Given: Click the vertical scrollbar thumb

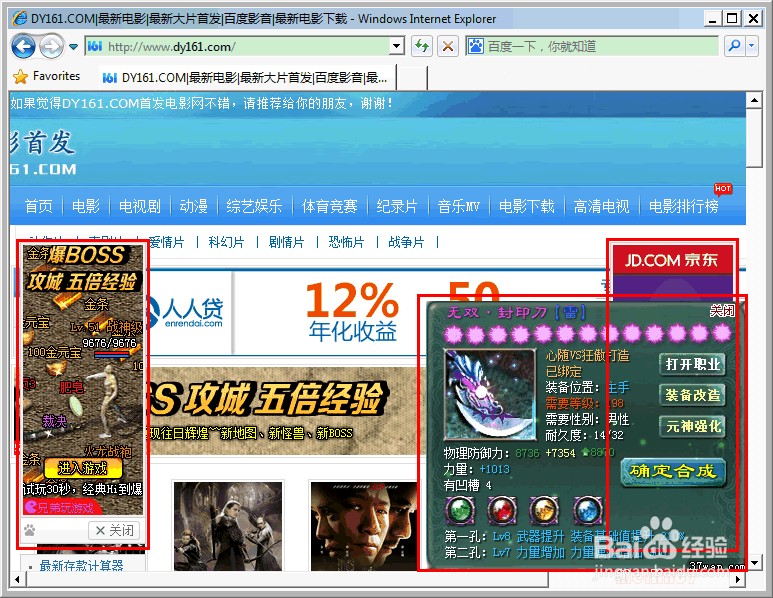Looking at the screenshot, I should [754, 139].
